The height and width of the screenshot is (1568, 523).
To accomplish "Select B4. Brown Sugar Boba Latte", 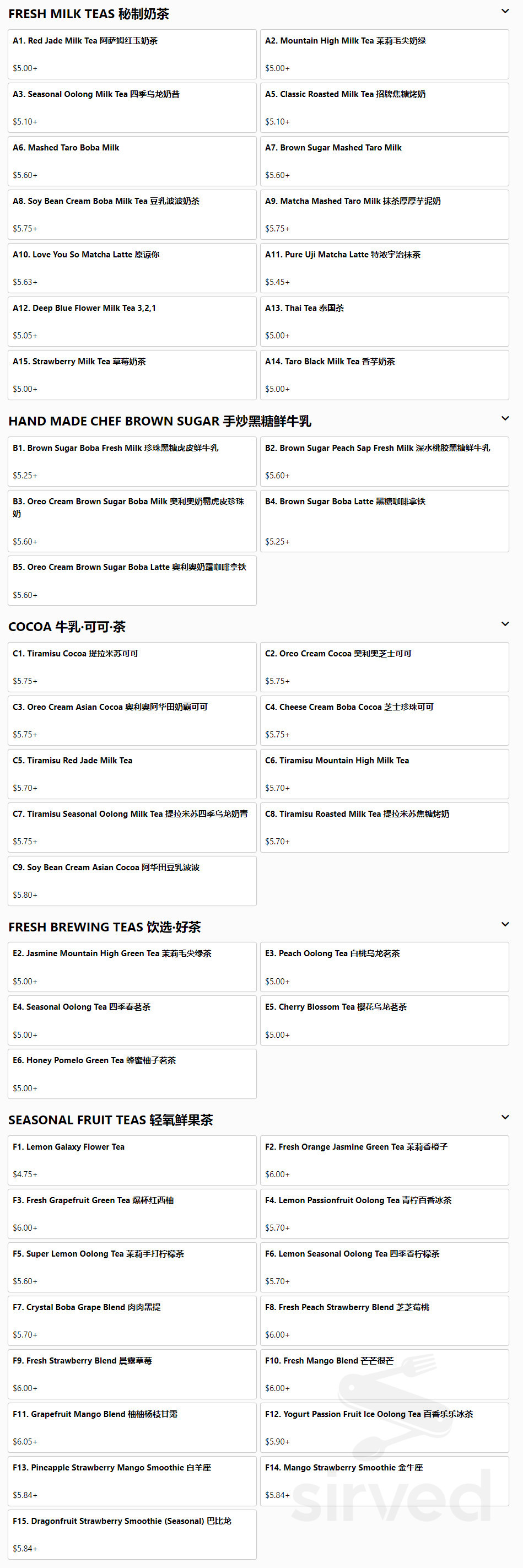I will [x=384, y=521].
